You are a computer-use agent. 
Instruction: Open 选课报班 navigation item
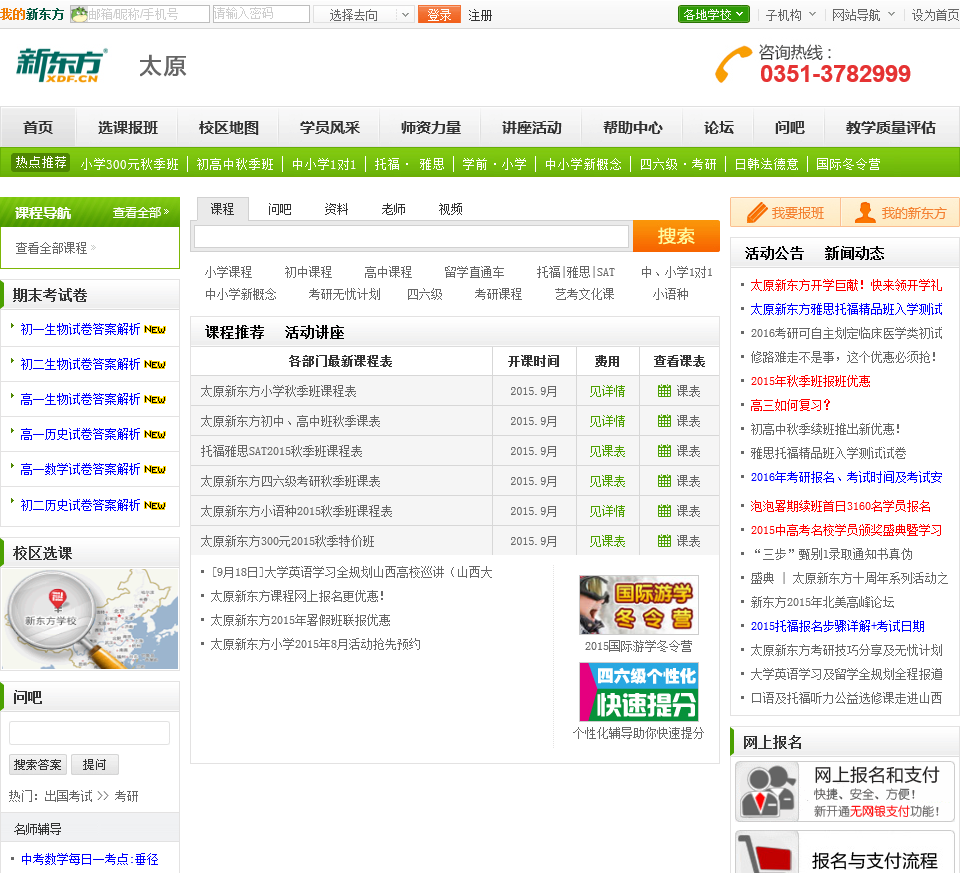pos(127,127)
